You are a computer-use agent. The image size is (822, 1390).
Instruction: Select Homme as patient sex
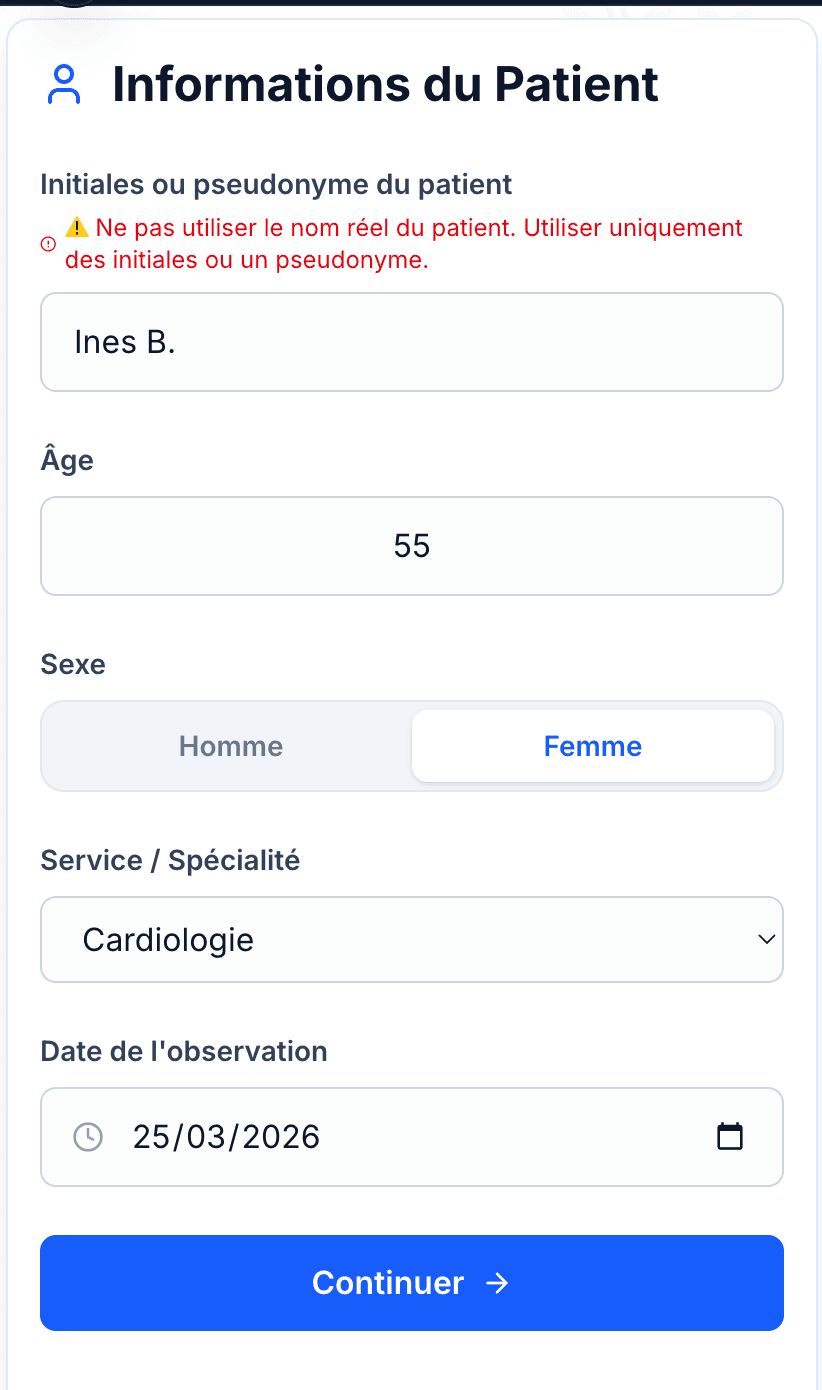230,746
